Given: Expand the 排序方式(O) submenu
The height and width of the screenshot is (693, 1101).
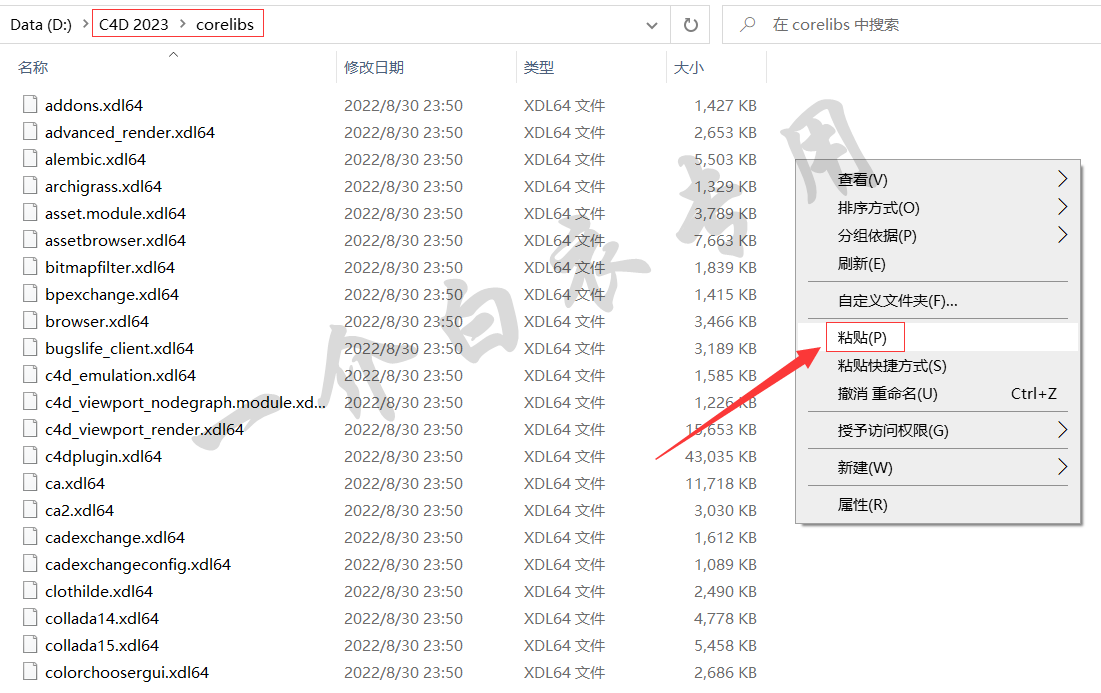Looking at the screenshot, I should pyautogui.click(x=1062, y=207).
